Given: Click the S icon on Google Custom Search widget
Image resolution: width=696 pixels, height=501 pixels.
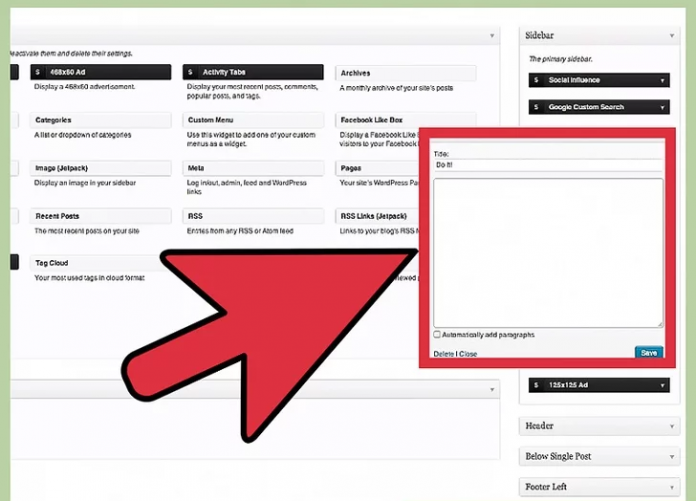Looking at the screenshot, I should [535, 107].
